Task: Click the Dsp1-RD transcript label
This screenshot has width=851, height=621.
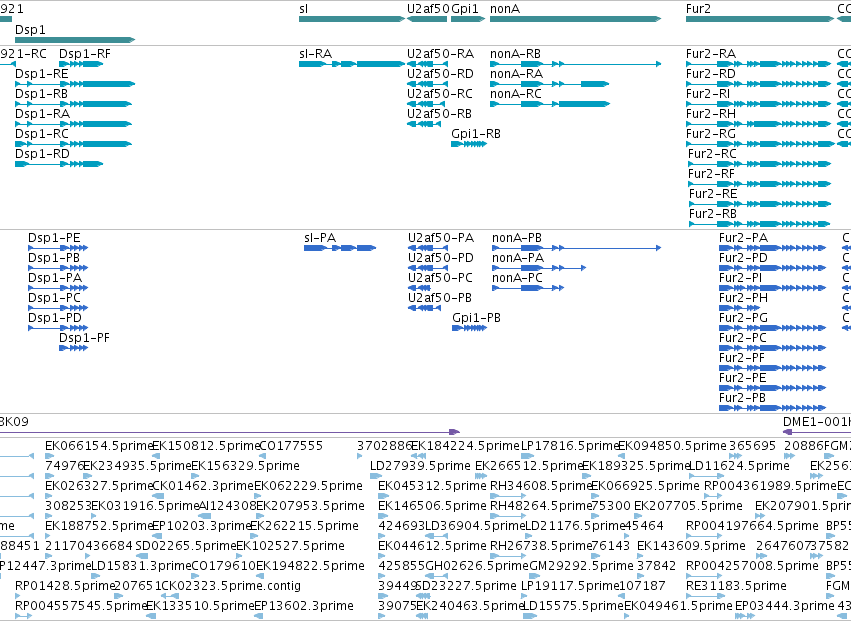Action: [42, 154]
